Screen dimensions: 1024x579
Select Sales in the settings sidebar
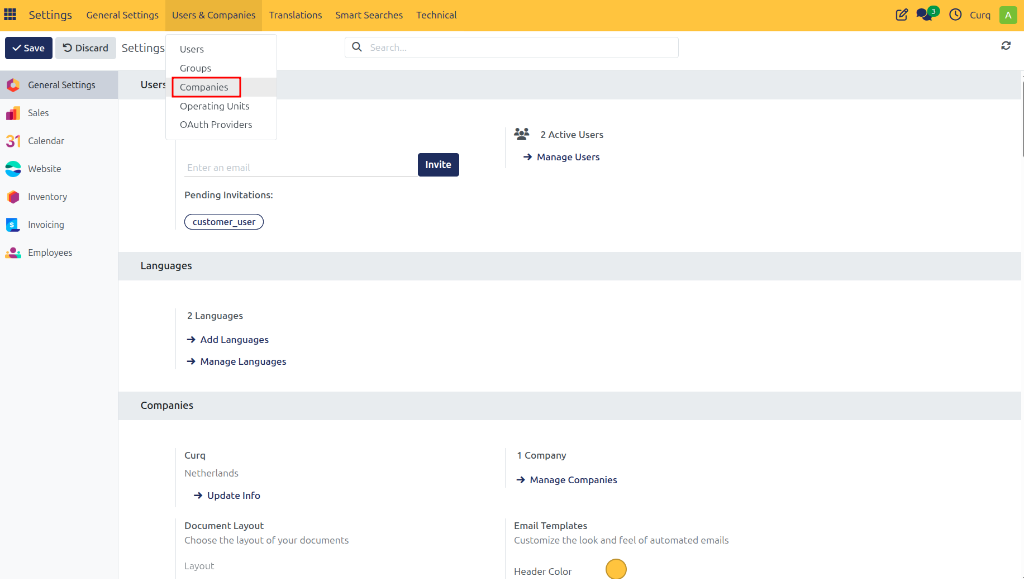click(59, 113)
